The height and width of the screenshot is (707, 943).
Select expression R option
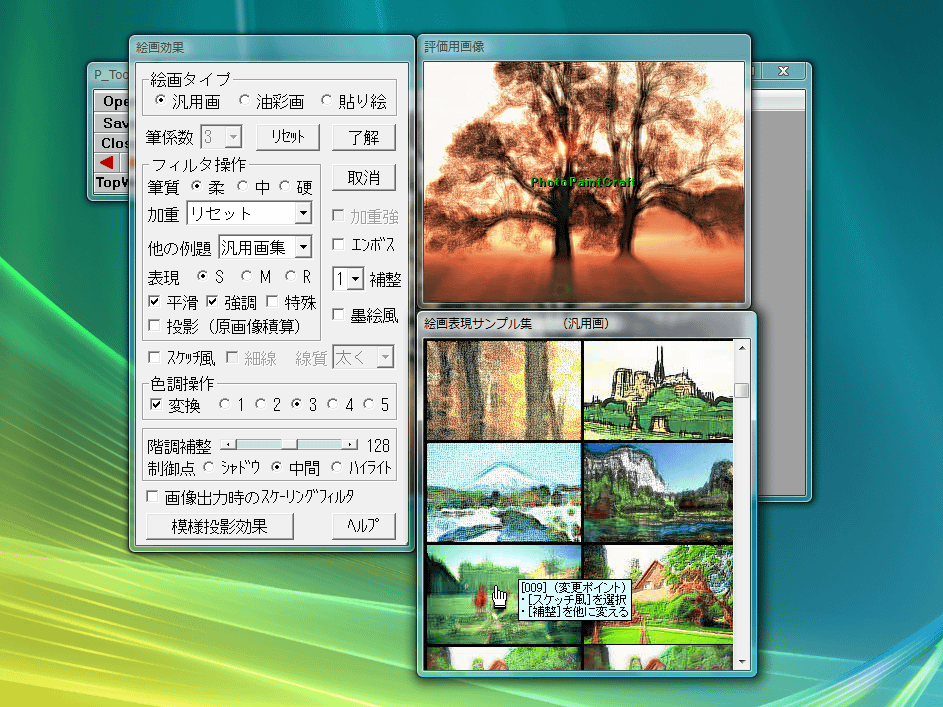(x=291, y=276)
